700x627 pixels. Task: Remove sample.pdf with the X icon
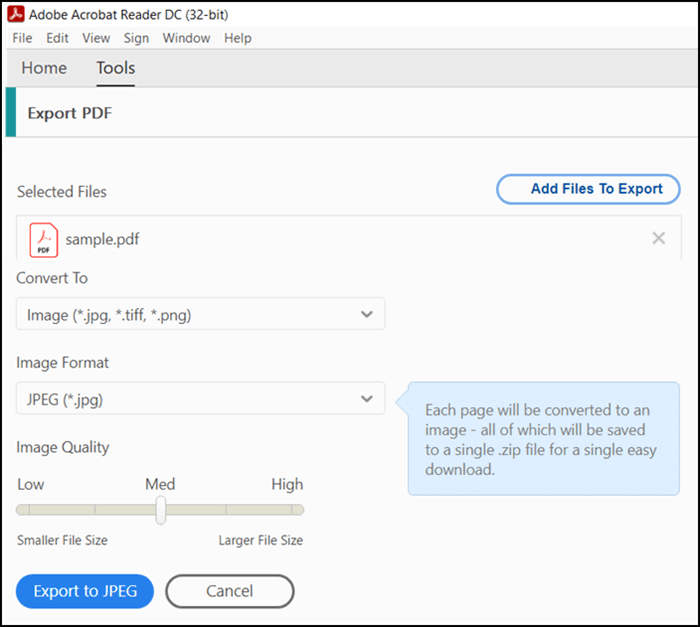point(658,238)
